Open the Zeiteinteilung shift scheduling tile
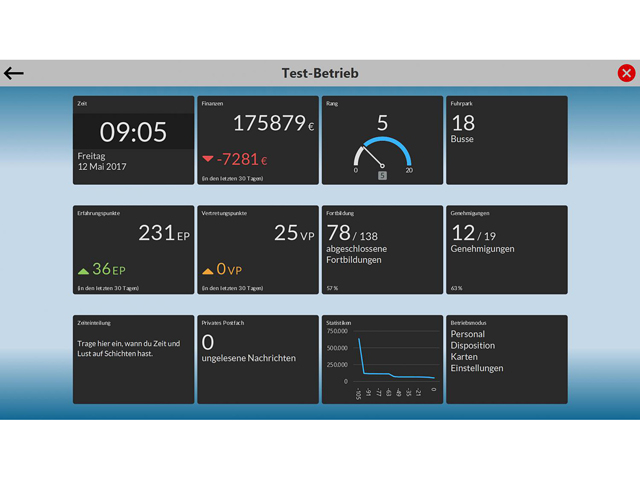This screenshot has height=480, width=640. pos(133,360)
